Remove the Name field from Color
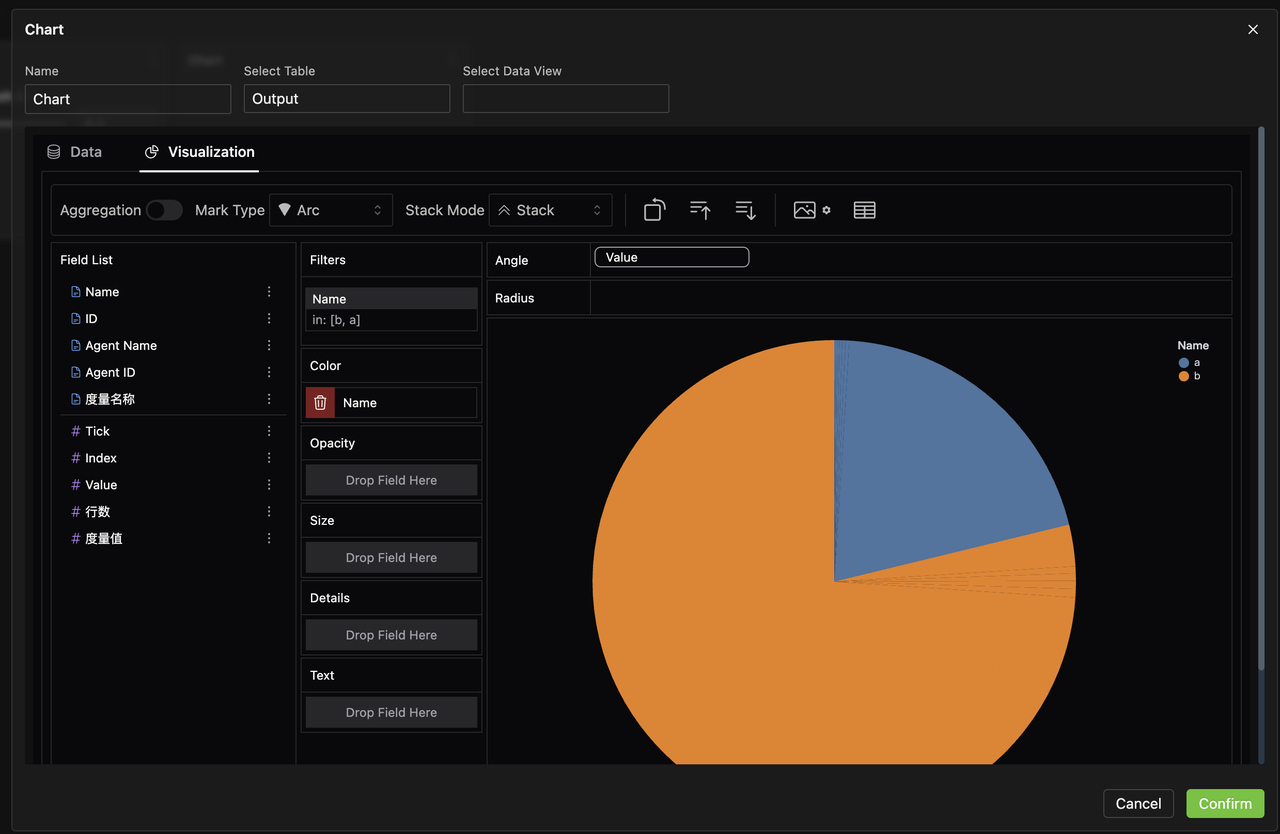This screenshot has width=1280, height=834. 320,403
